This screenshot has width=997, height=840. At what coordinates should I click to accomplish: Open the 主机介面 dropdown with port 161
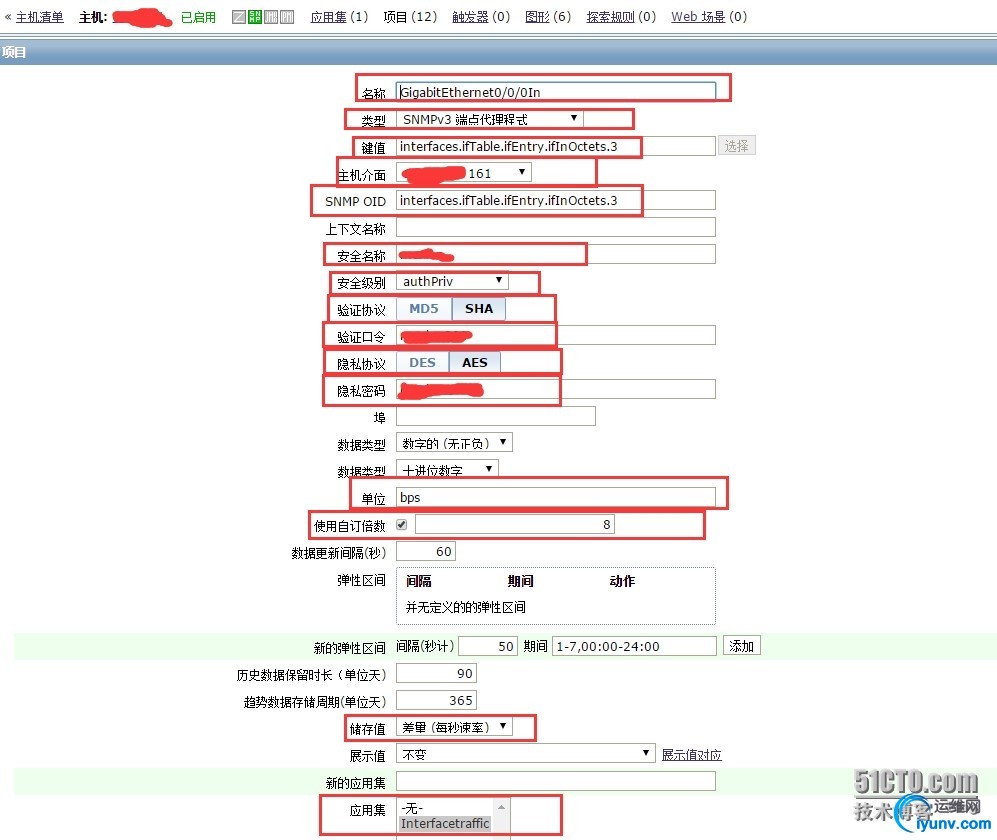(x=464, y=173)
